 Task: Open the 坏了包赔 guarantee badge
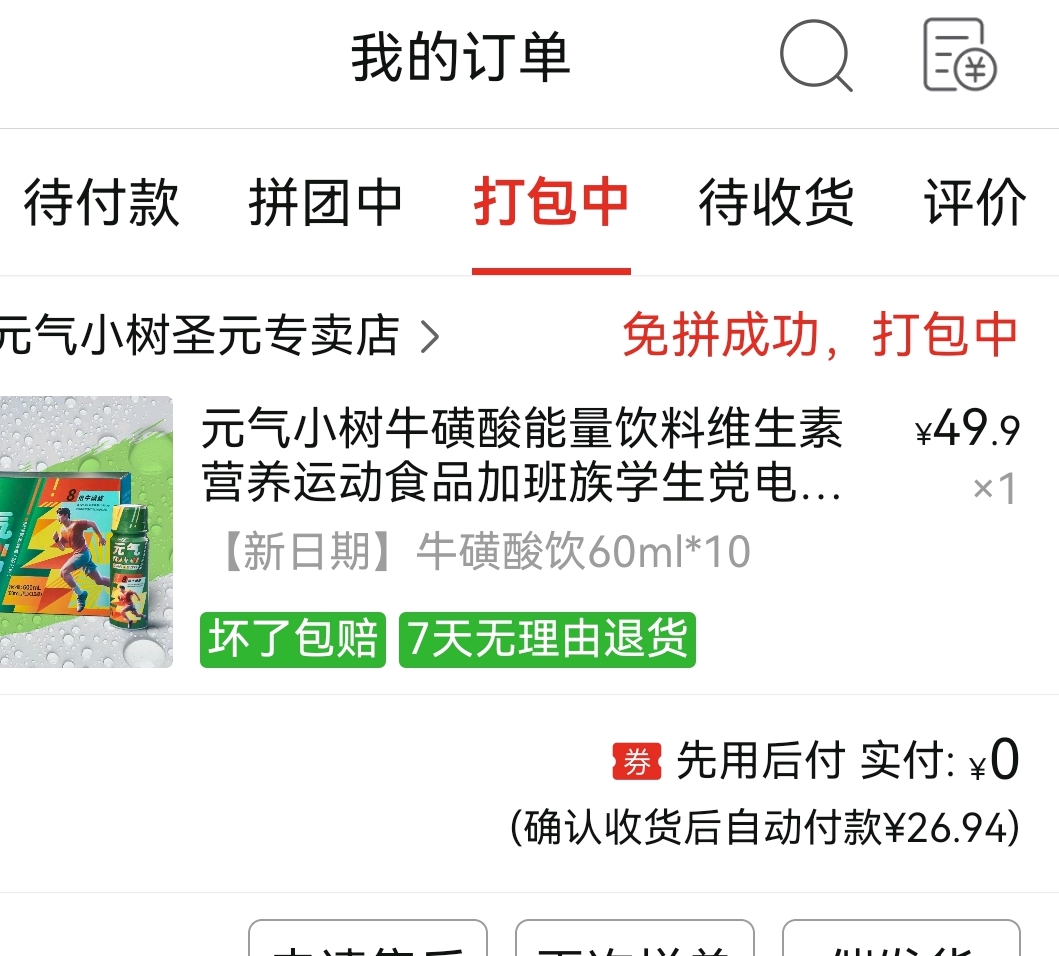click(292, 639)
